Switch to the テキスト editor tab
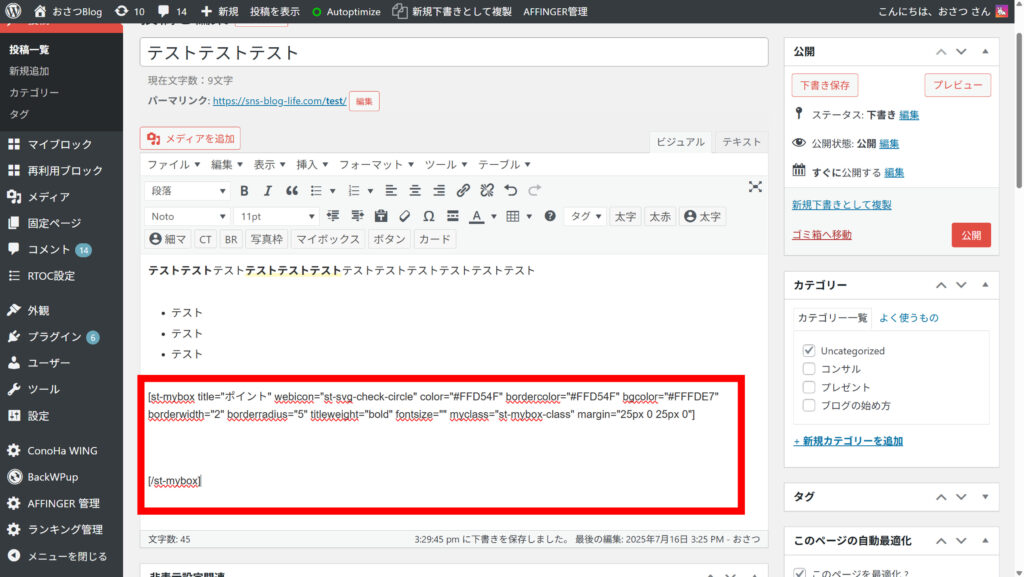Viewport: 1024px width, 577px height. (x=741, y=142)
